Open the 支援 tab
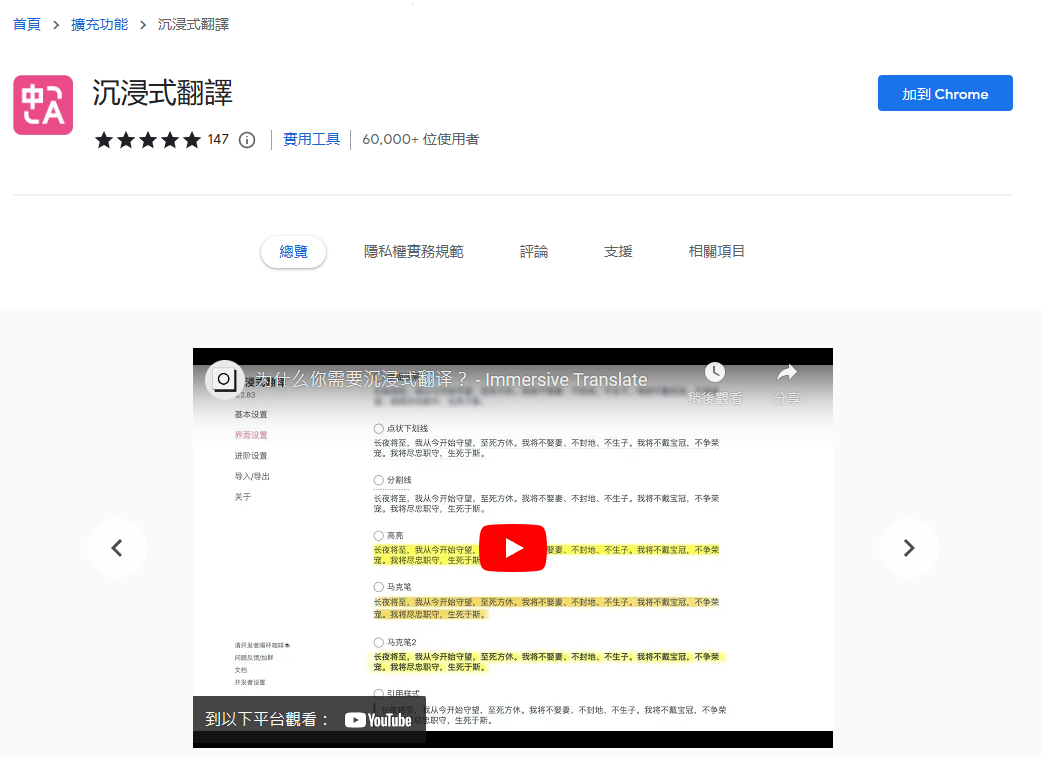Image resolution: width=1041 pixels, height=757 pixels. tap(618, 252)
